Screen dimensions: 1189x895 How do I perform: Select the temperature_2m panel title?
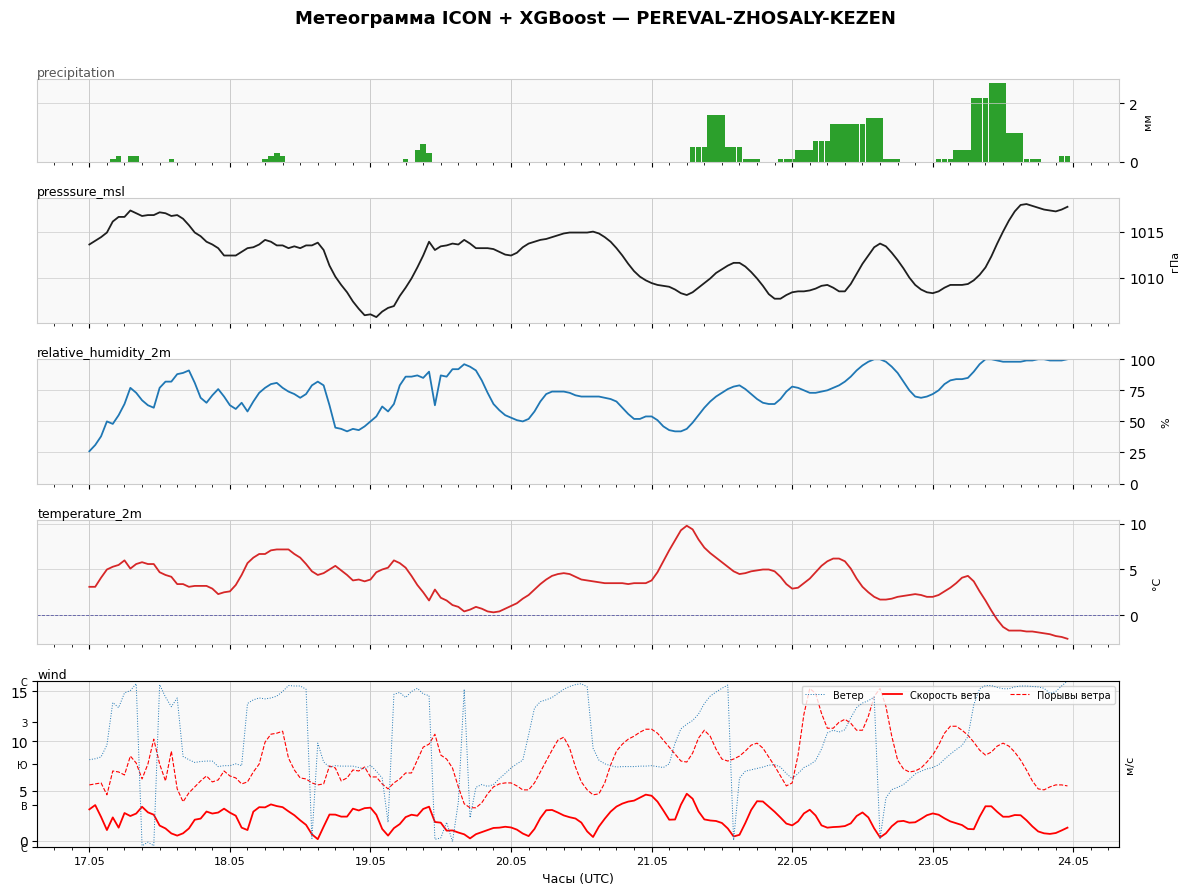tap(89, 513)
